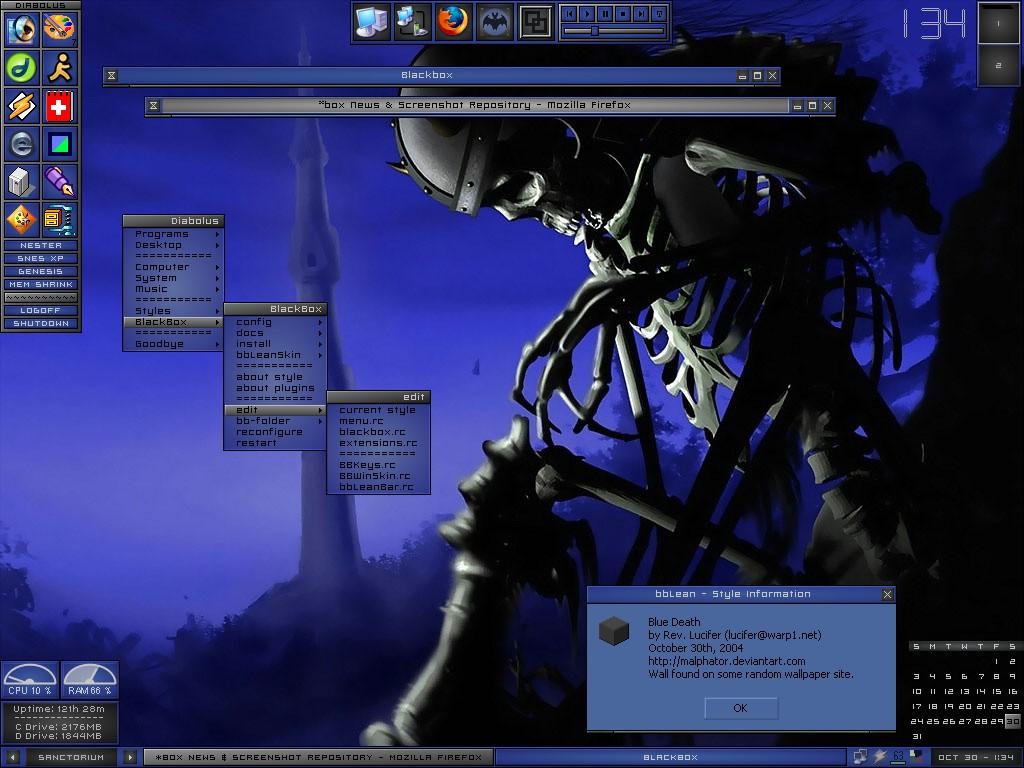Expand the Programs submenu
The height and width of the screenshot is (768, 1024).
click(x=174, y=234)
